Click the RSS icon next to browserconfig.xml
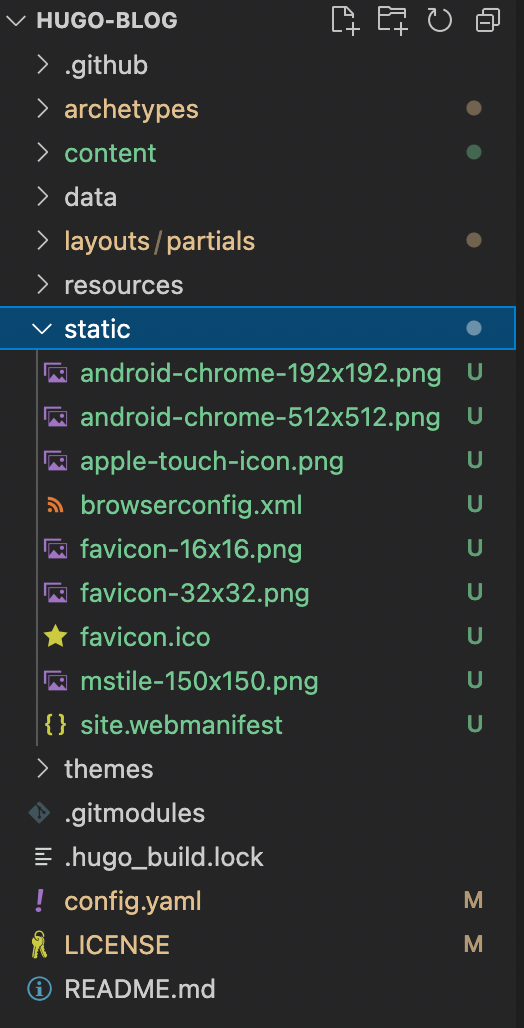524x1028 pixels. [x=55, y=505]
